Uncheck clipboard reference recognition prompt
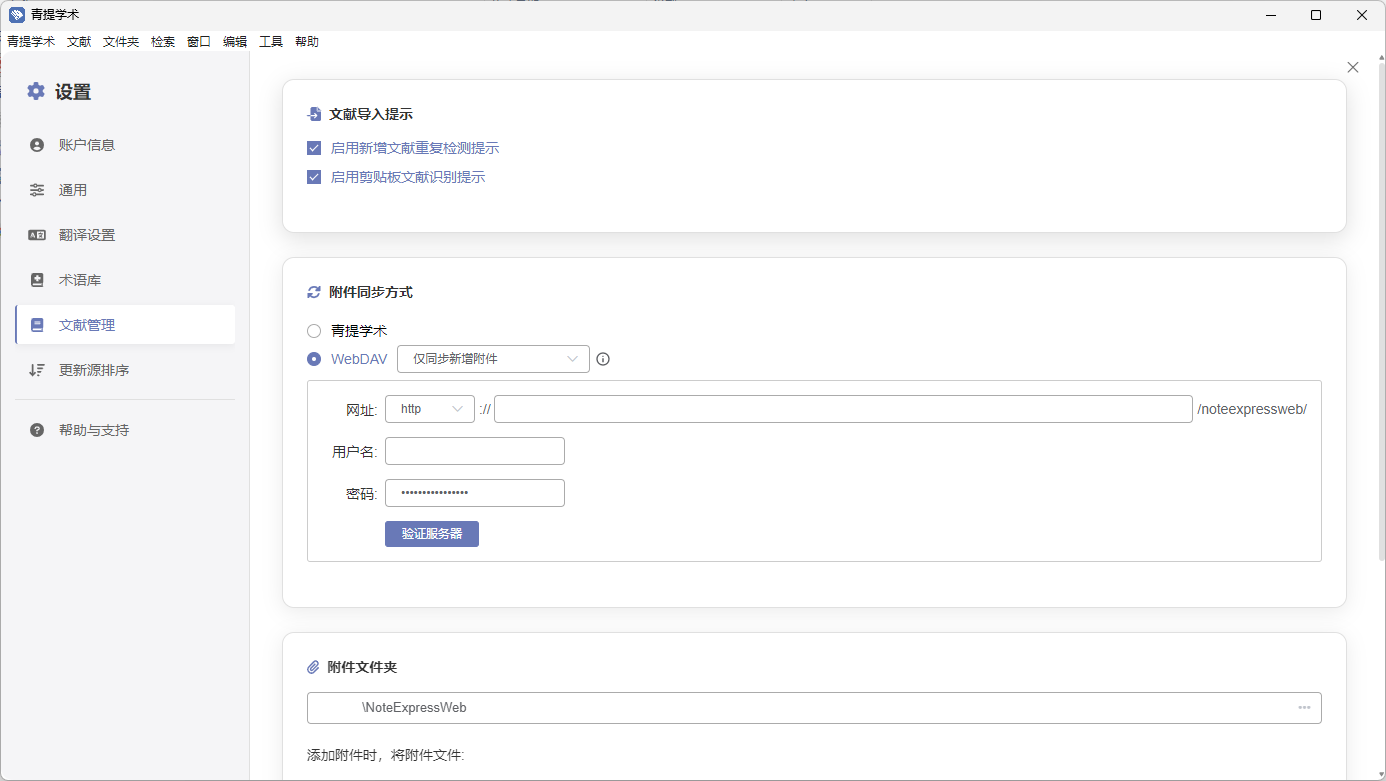This screenshot has height=781, width=1386. pyautogui.click(x=314, y=177)
